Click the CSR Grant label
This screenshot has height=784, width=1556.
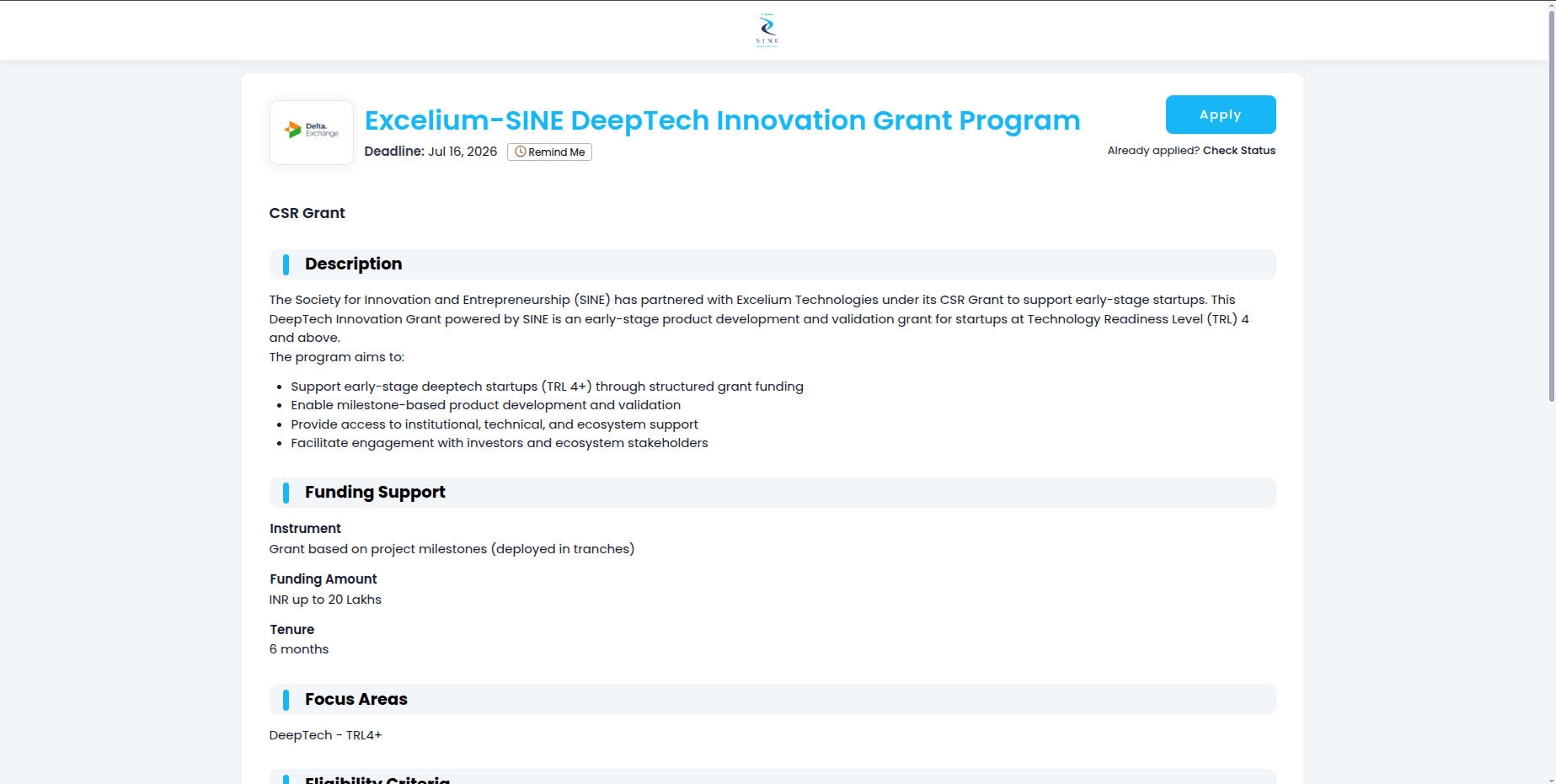click(307, 213)
